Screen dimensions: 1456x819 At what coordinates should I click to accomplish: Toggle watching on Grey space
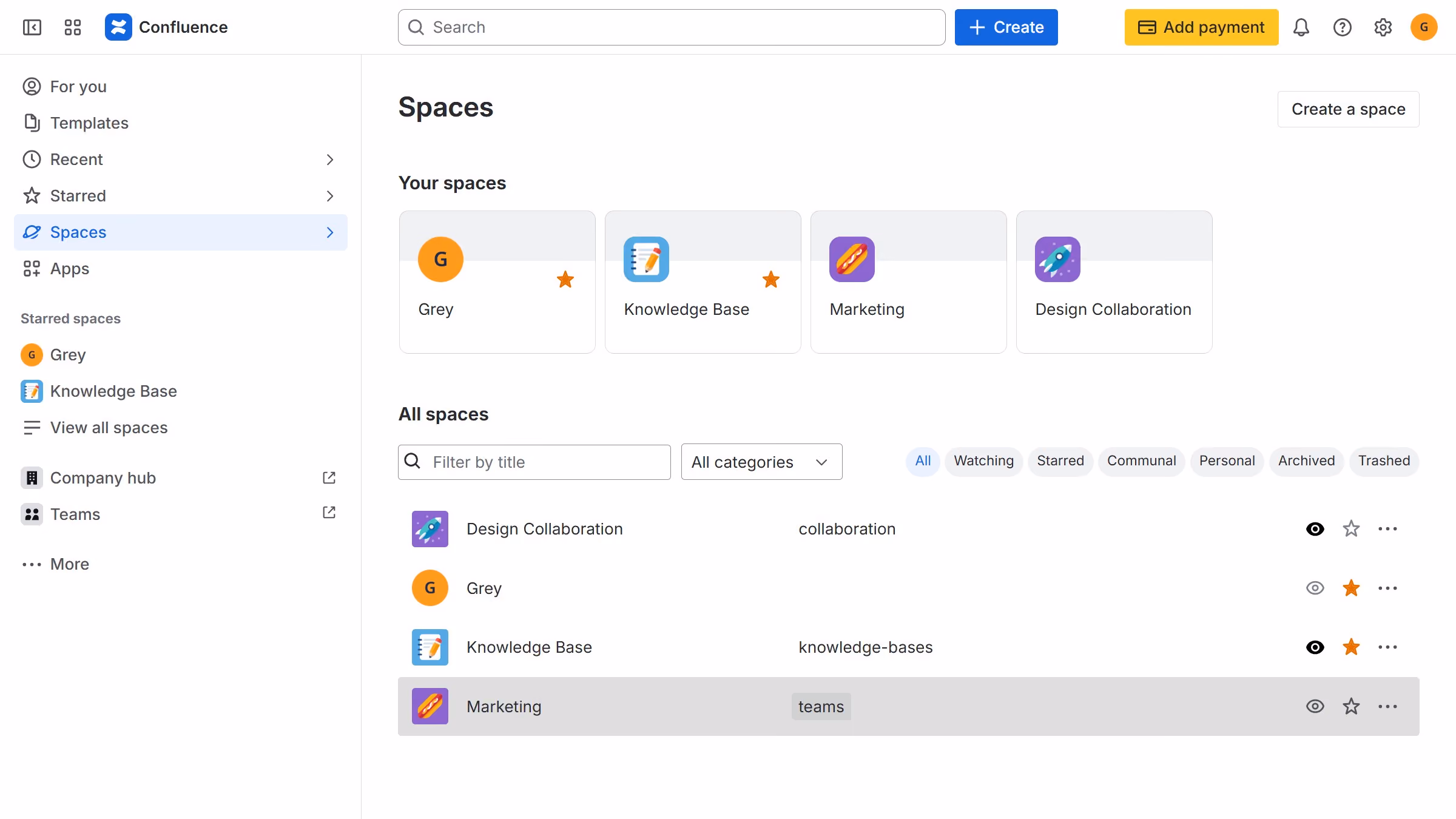coord(1315,588)
